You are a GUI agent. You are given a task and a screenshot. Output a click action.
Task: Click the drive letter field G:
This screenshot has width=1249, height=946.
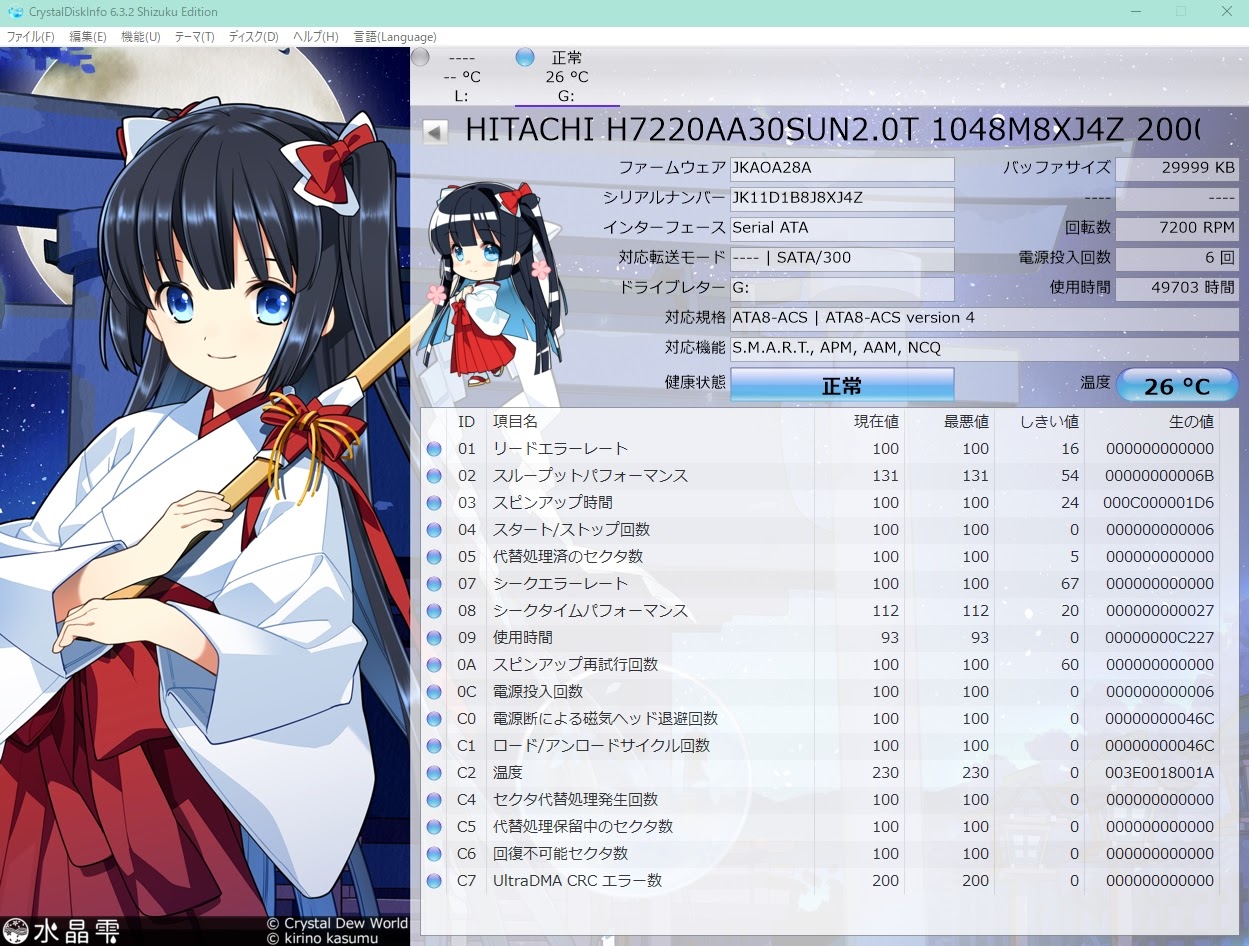pyautogui.click(x=842, y=288)
